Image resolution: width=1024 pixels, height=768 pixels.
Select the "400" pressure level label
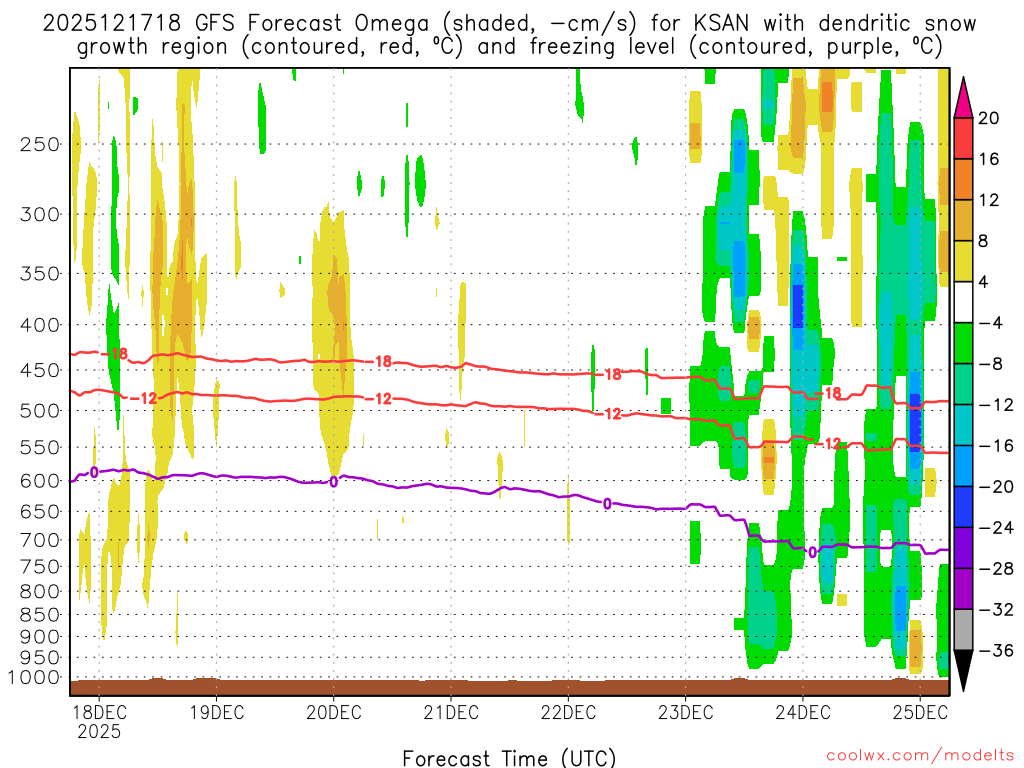40,325
